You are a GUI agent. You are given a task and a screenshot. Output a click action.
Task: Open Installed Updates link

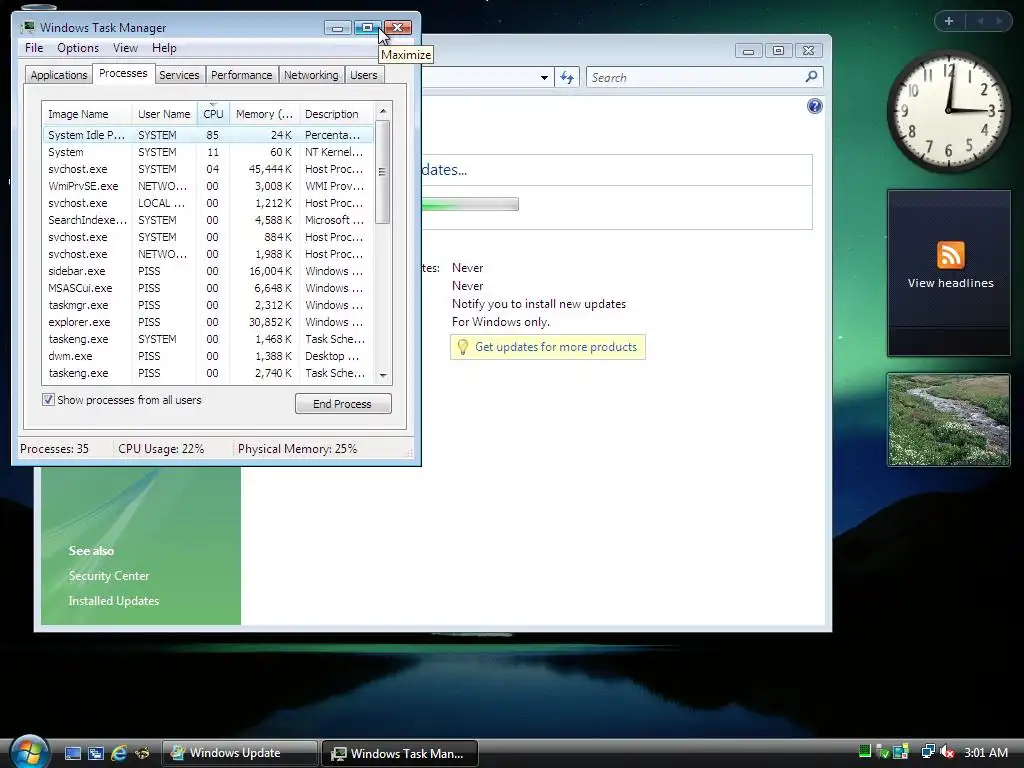pyautogui.click(x=114, y=601)
